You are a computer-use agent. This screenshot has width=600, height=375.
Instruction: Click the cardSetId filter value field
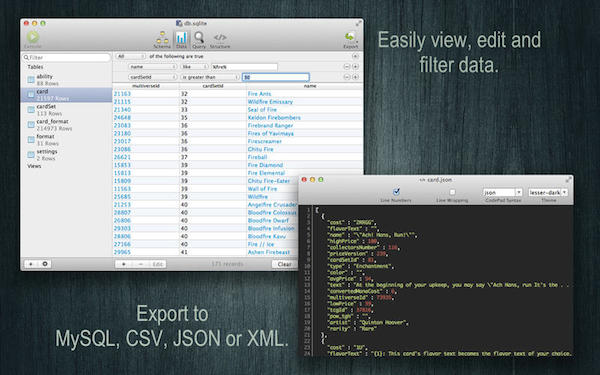coord(276,77)
